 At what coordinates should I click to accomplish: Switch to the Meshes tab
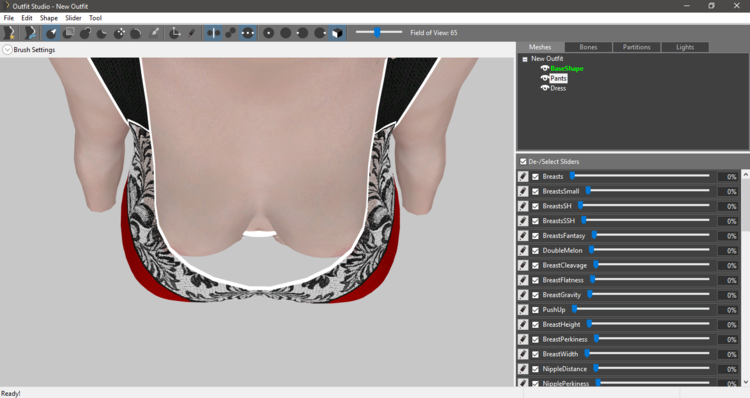(540, 47)
